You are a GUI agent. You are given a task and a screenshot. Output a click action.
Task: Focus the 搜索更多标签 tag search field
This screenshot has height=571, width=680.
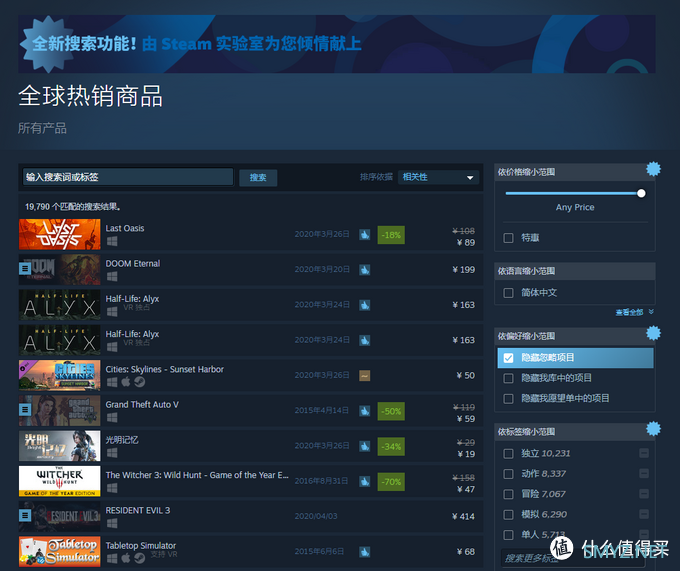tap(572, 558)
